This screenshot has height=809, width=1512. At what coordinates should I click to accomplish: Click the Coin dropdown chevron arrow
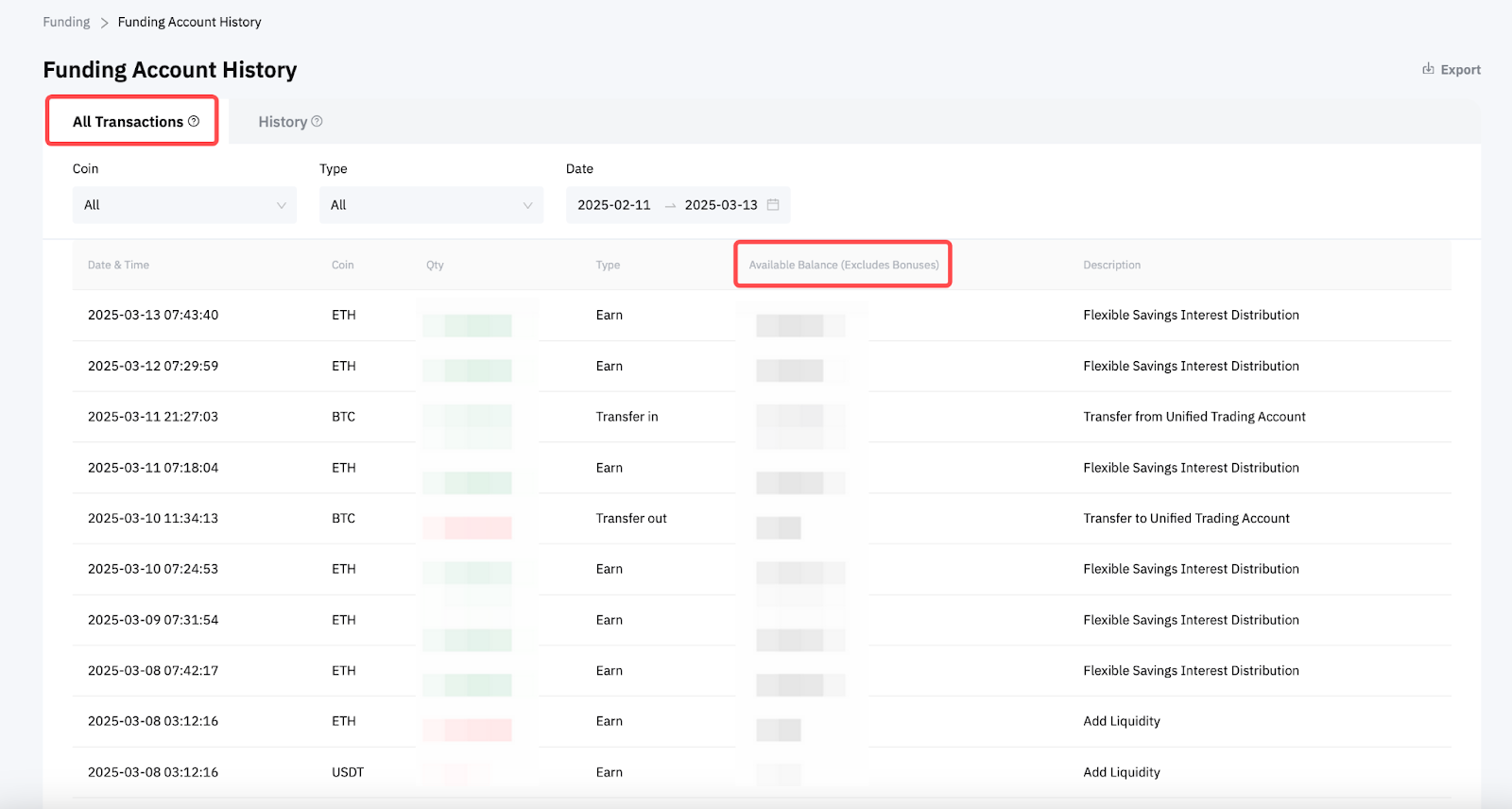click(x=281, y=206)
